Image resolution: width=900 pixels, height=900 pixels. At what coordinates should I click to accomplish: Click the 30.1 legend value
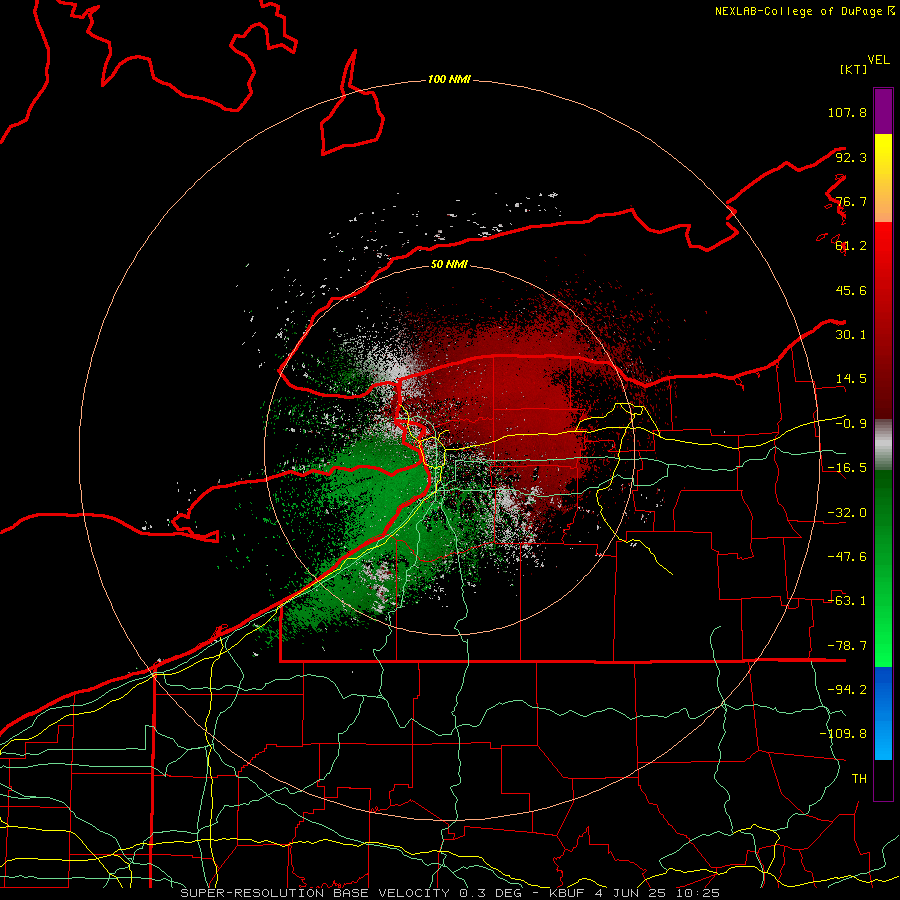tap(851, 335)
